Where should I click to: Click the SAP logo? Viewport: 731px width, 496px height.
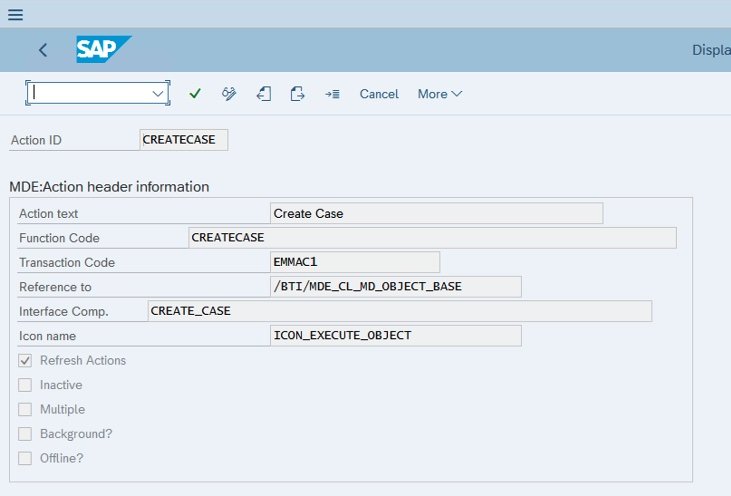(103, 49)
